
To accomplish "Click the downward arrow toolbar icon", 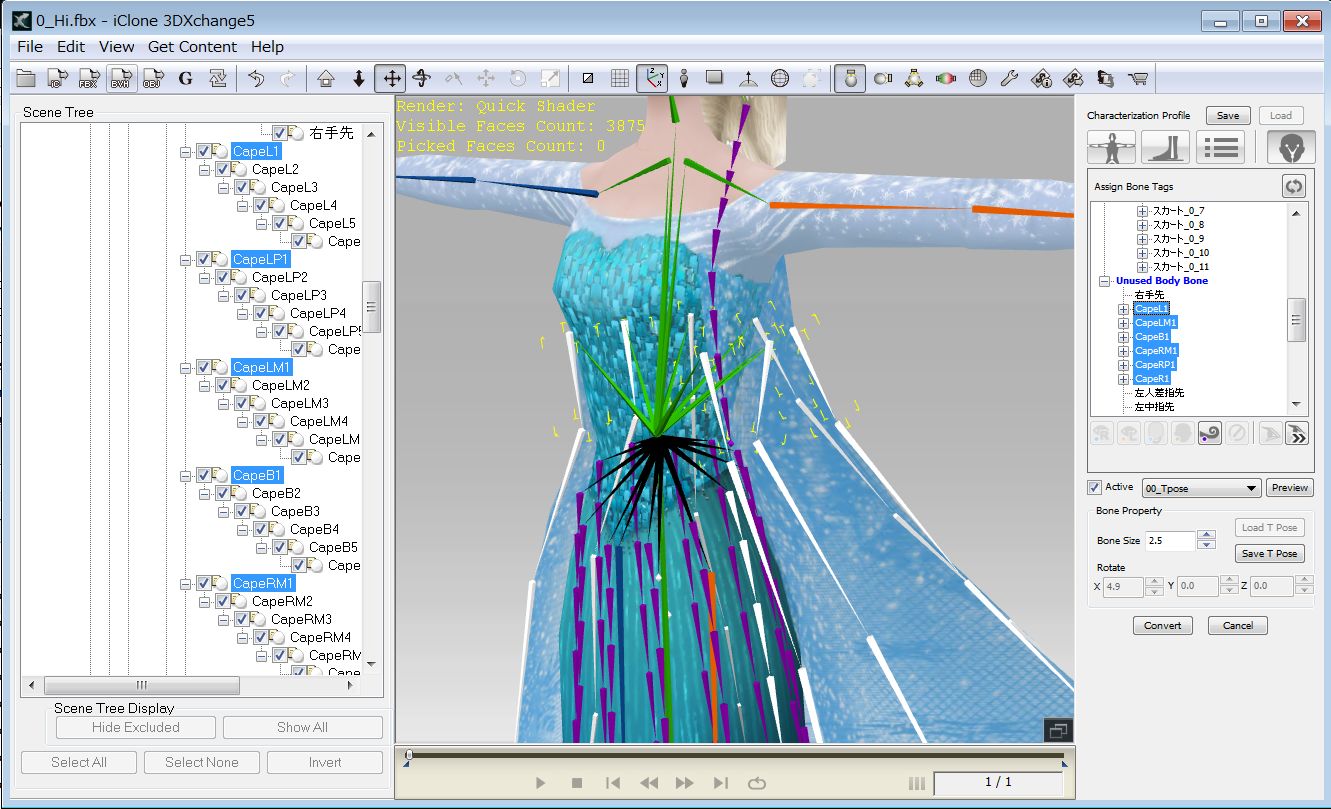I will pyautogui.click(x=358, y=78).
